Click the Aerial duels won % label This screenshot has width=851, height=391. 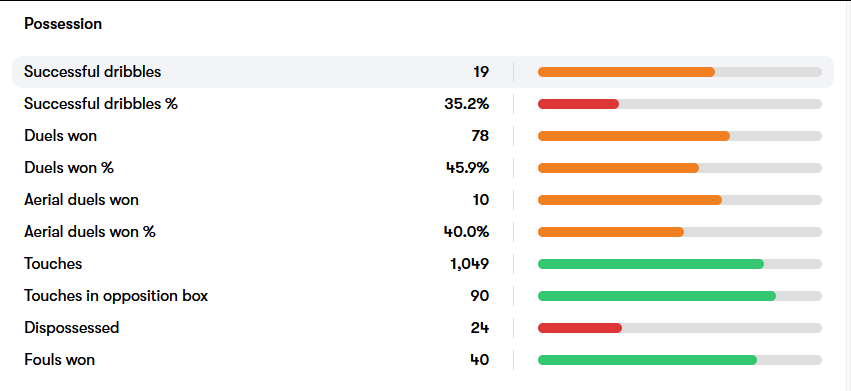[x=90, y=232]
